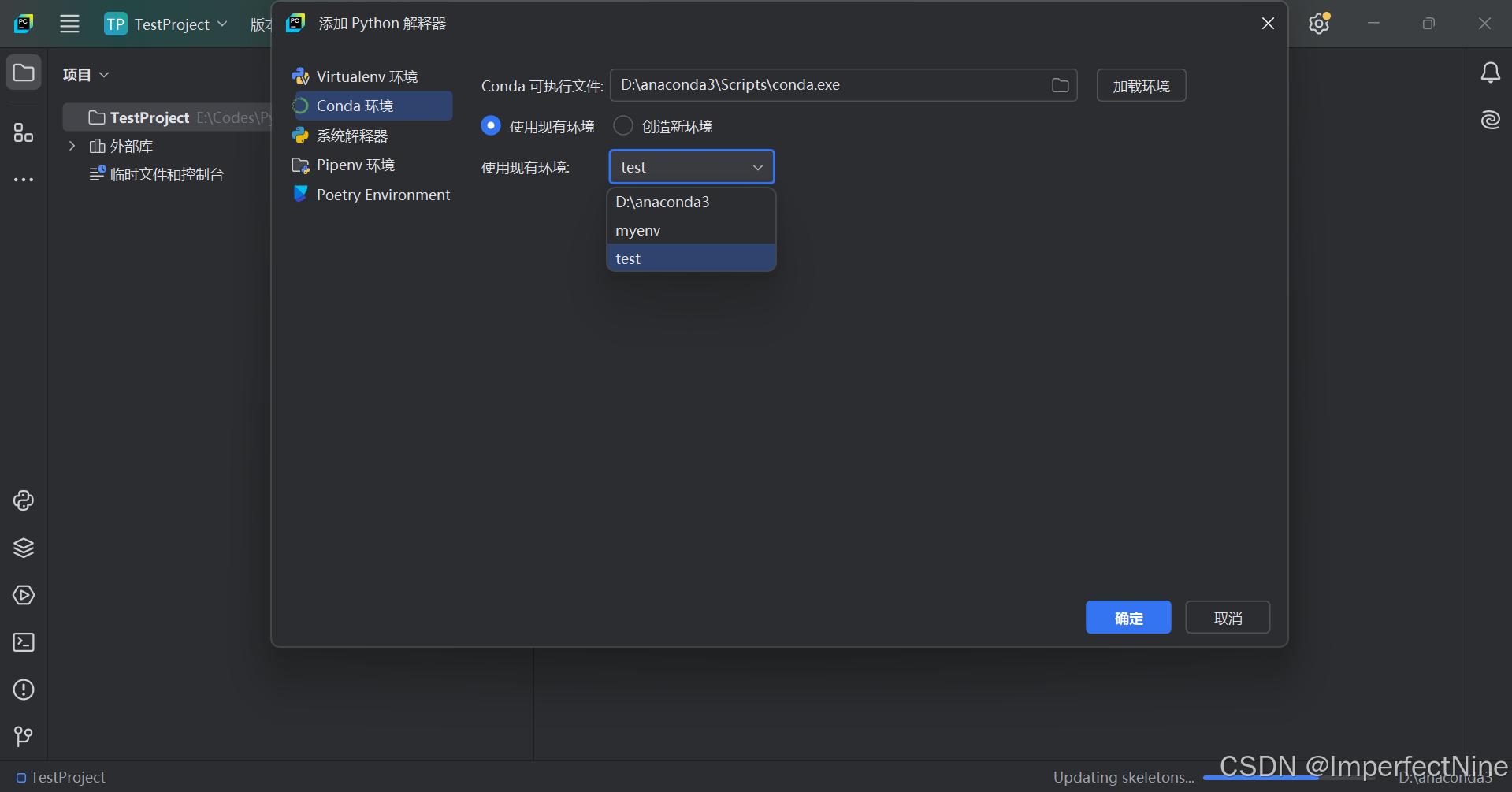This screenshot has height=792, width=1512.
Task: Open the Python Packages layers icon
Action: [24, 548]
